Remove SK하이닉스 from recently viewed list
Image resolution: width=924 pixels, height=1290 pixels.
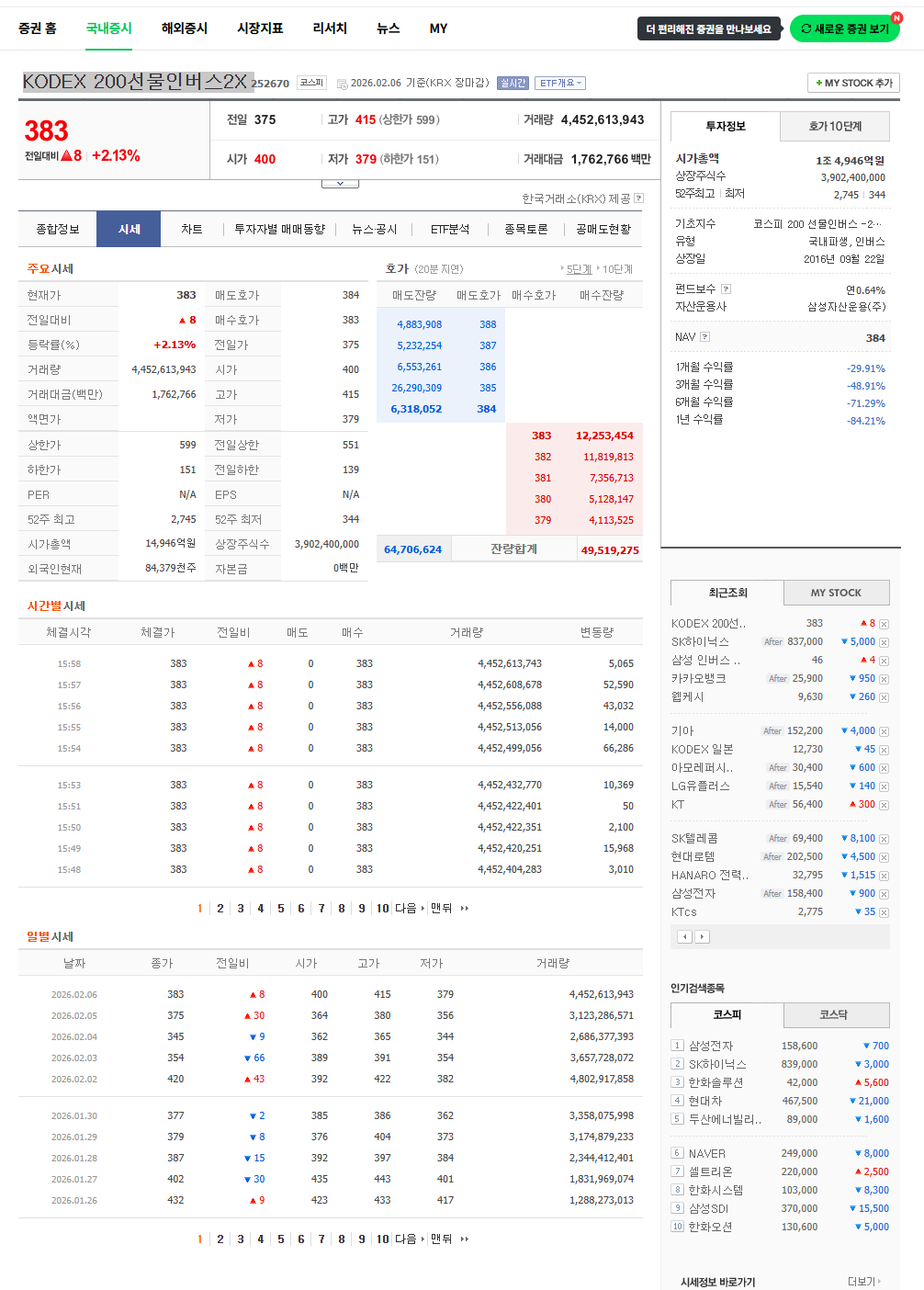coord(884,642)
